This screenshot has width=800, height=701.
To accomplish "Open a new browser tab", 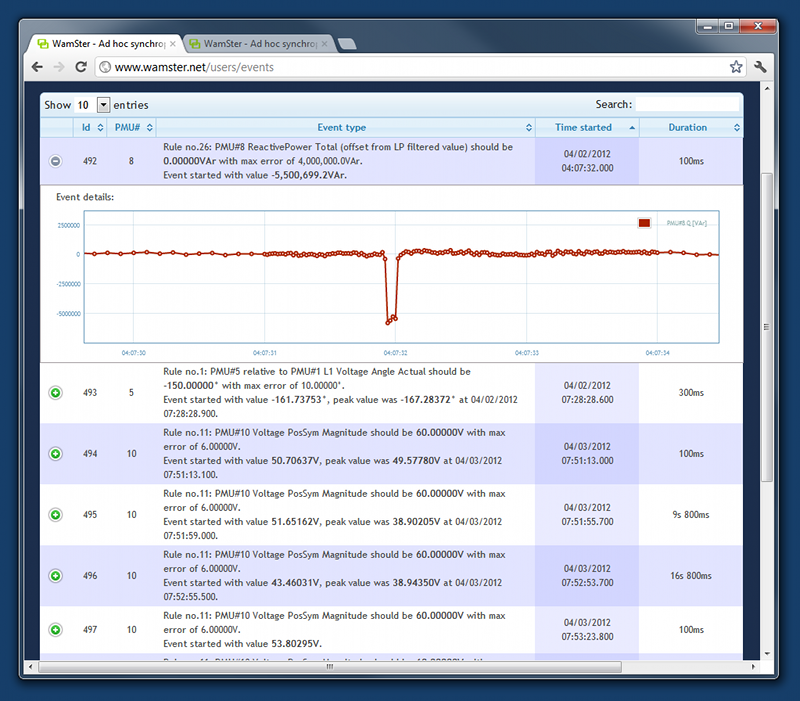I will (x=348, y=44).
